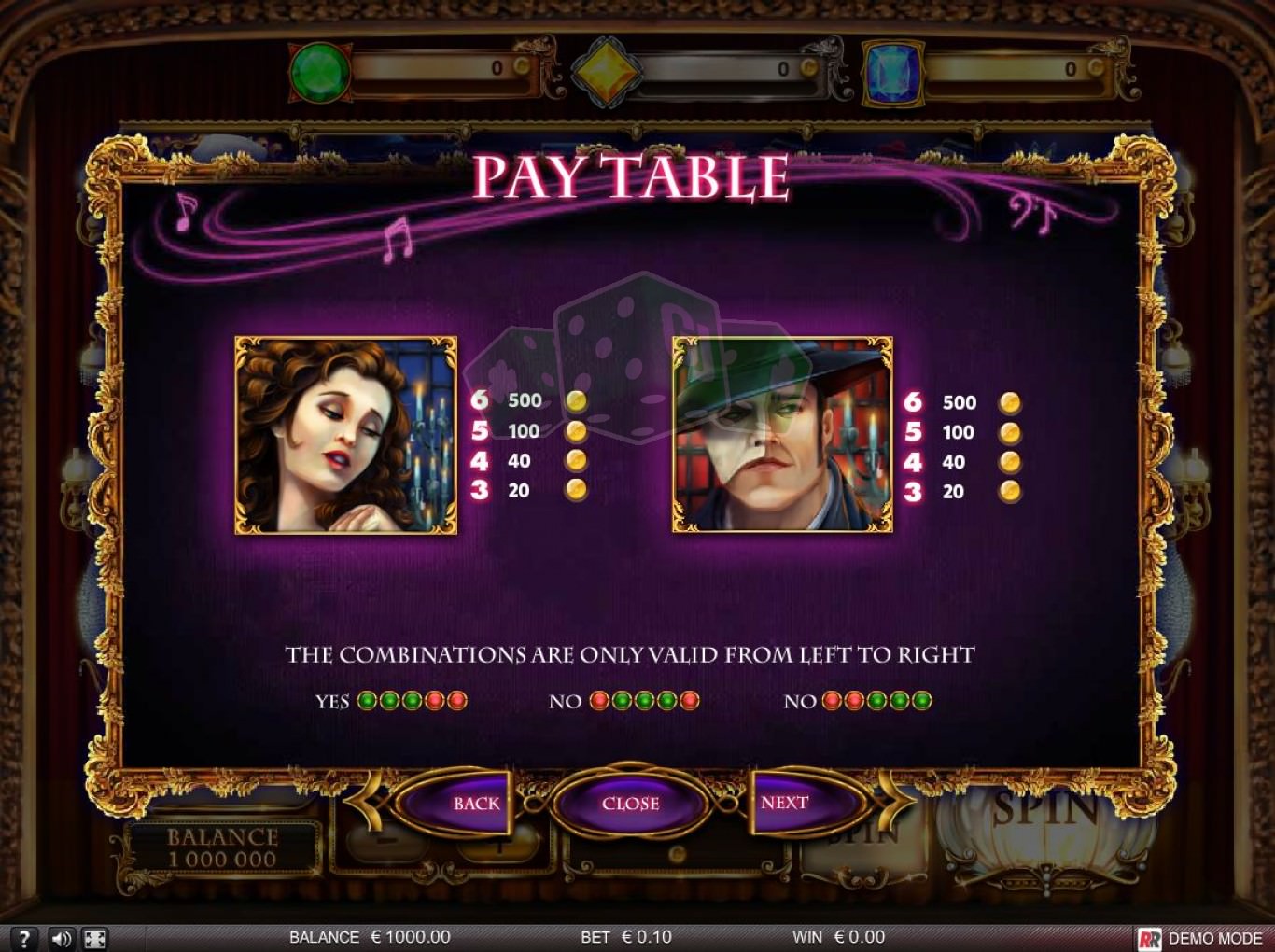Click the blue sapphire gem icon
The image size is (1275, 952).
coord(892,71)
